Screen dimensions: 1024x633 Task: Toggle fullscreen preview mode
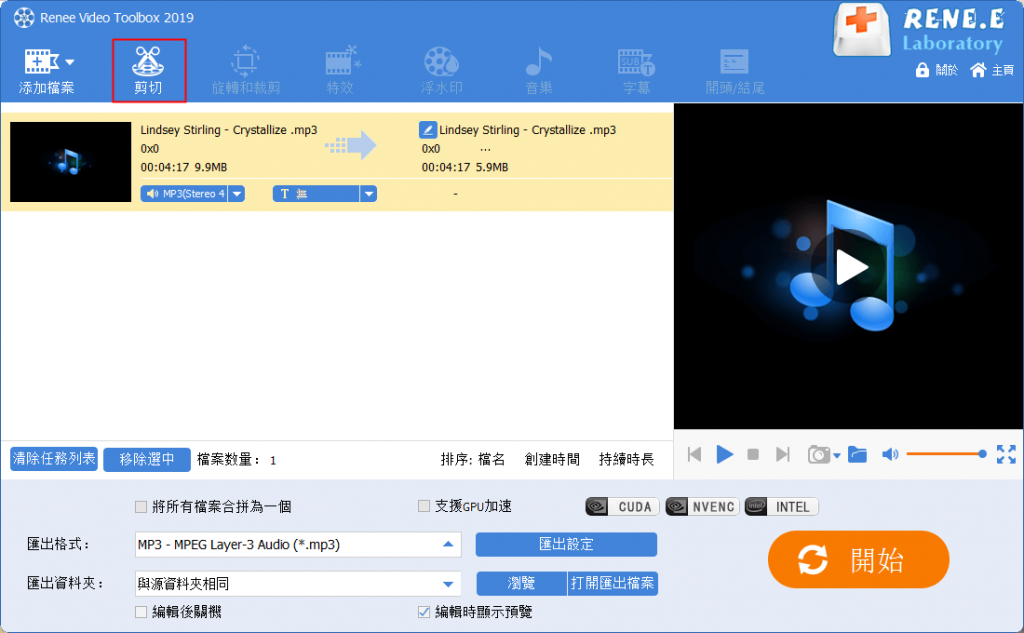tap(1006, 454)
